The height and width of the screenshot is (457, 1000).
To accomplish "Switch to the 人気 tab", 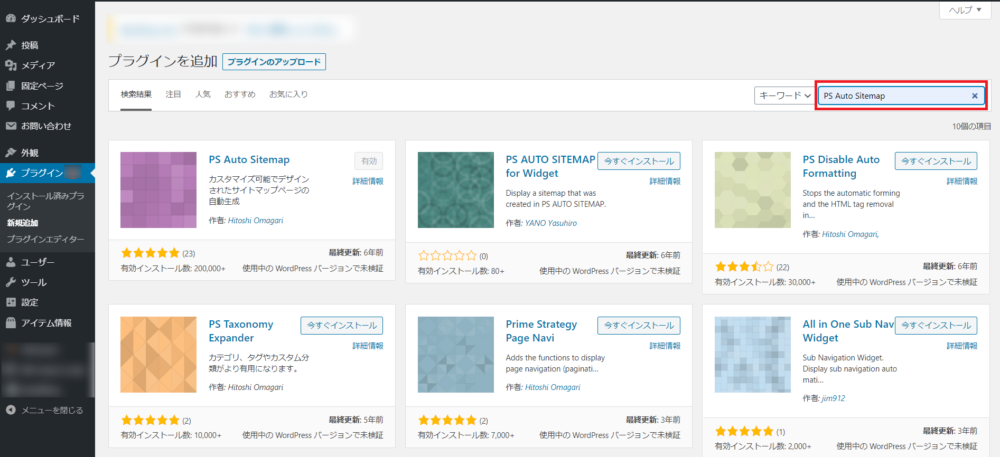I will [x=203, y=94].
